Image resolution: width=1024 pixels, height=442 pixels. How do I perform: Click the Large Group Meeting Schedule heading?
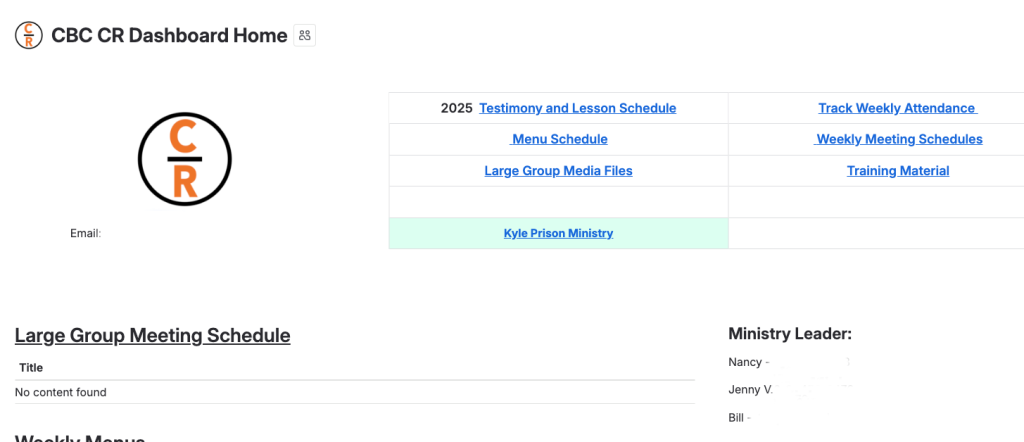[152, 336]
